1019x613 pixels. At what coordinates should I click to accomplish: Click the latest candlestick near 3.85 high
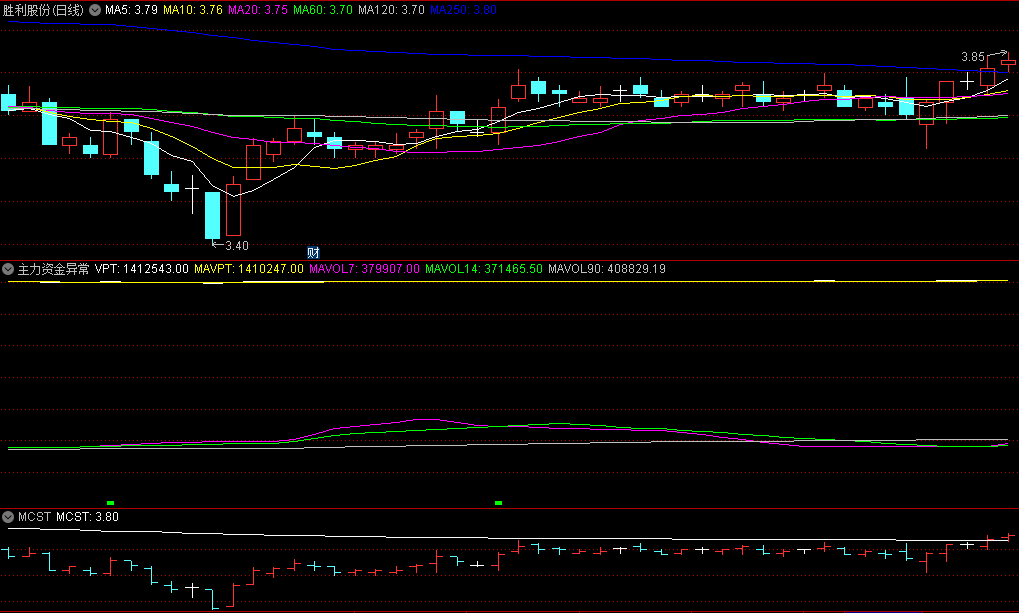1009,62
